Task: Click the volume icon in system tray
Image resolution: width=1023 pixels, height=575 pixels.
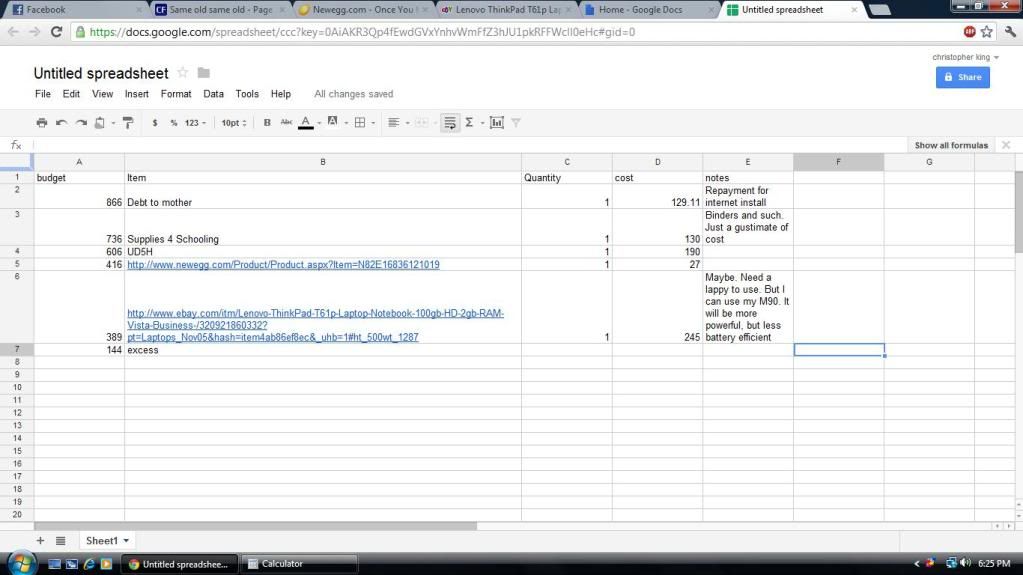Action: tap(965, 563)
